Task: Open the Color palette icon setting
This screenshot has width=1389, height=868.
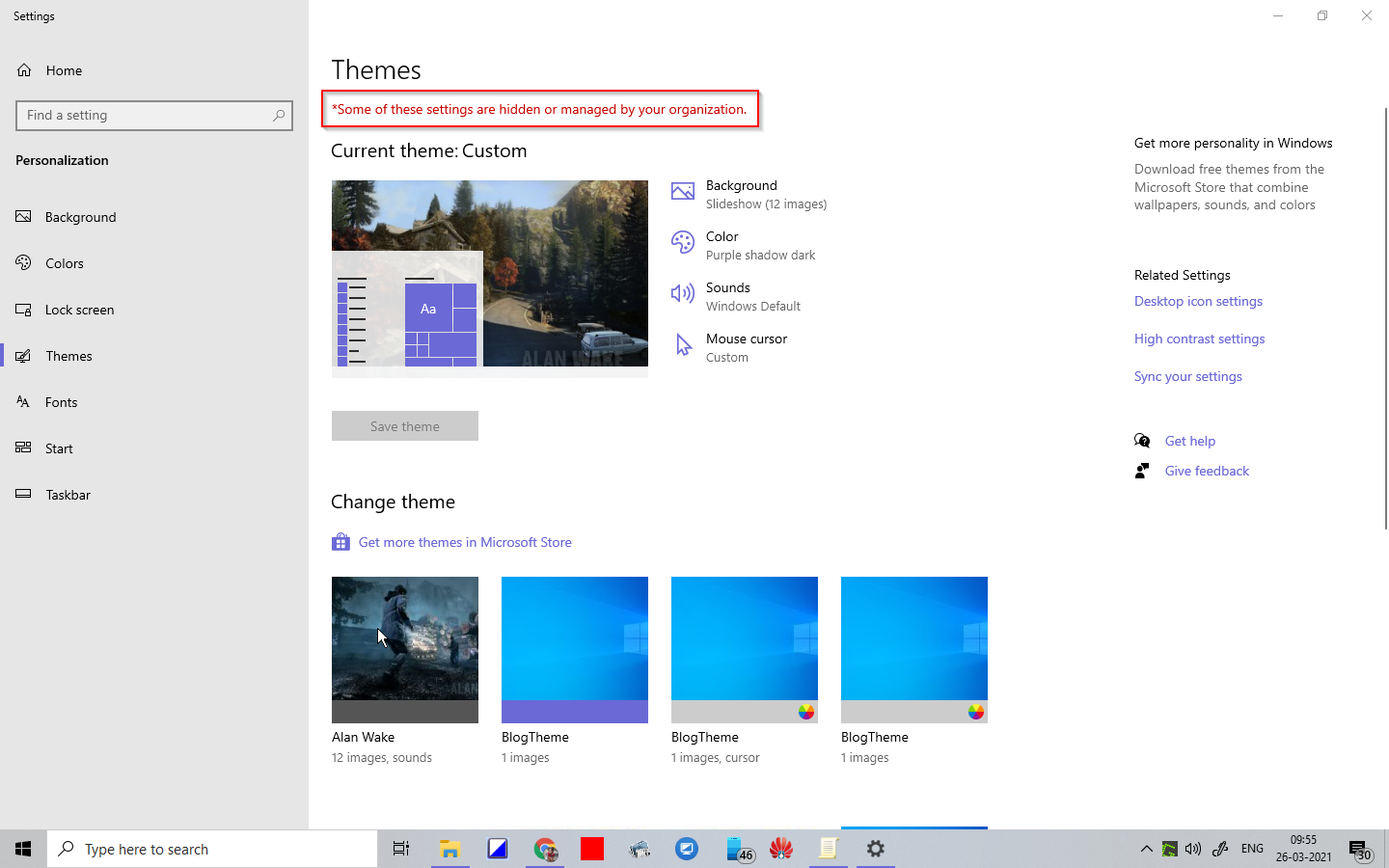Action: point(682,243)
